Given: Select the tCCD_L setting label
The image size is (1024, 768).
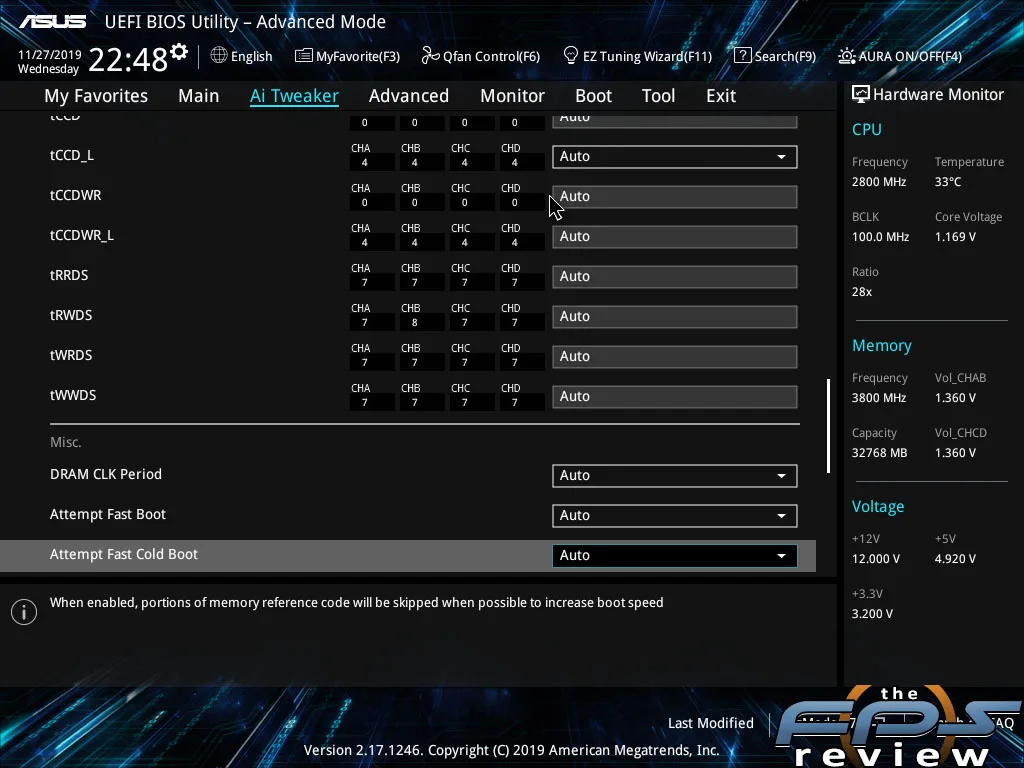Looking at the screenshot, I should (x=72, y=155).
